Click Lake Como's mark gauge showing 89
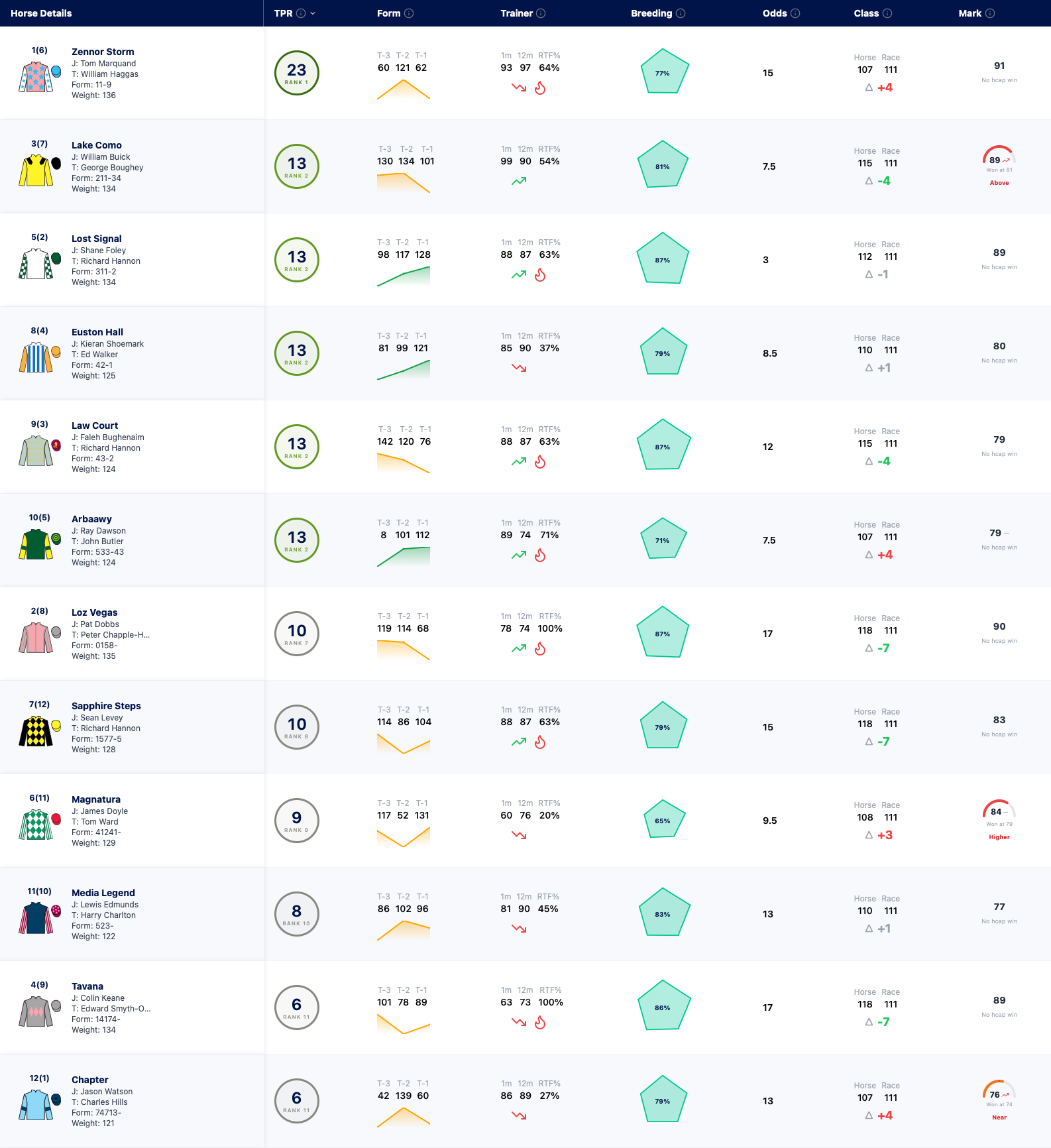 (999, 156)
